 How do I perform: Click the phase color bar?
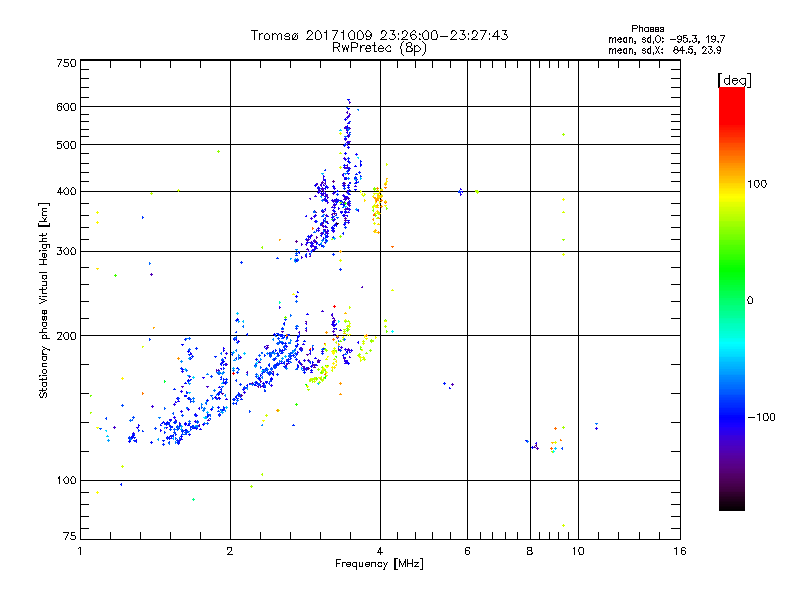pyautogui.click(x=732, y=298)
